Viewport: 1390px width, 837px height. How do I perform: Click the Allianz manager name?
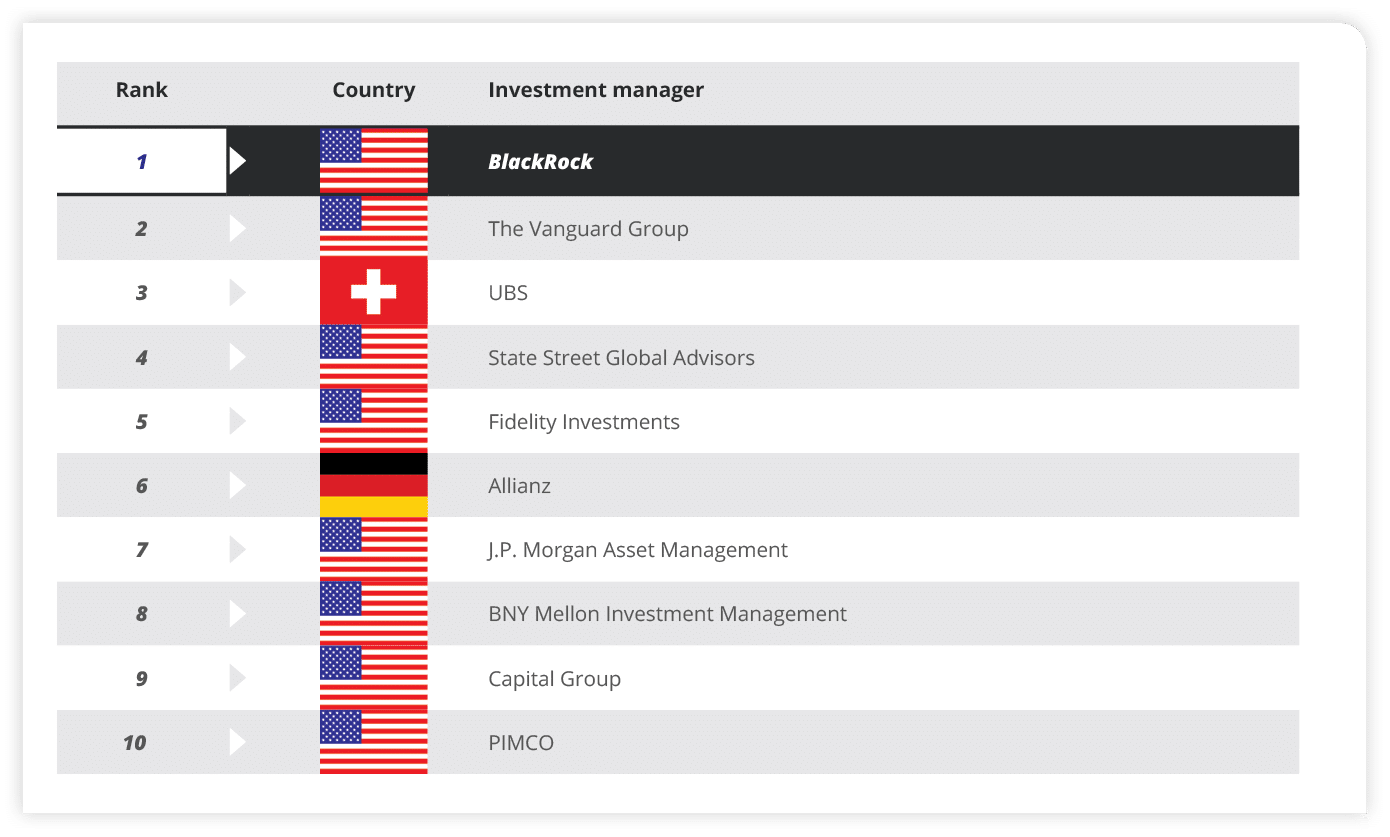pos(519,486)
